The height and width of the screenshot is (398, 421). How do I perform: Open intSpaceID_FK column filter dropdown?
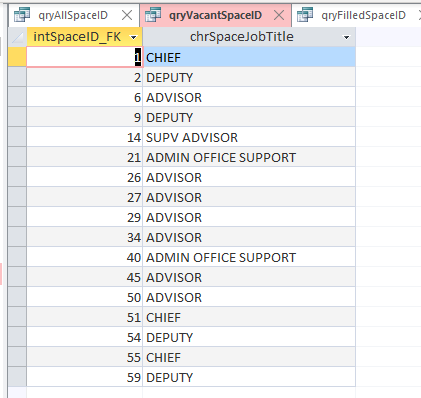point(134,37)
